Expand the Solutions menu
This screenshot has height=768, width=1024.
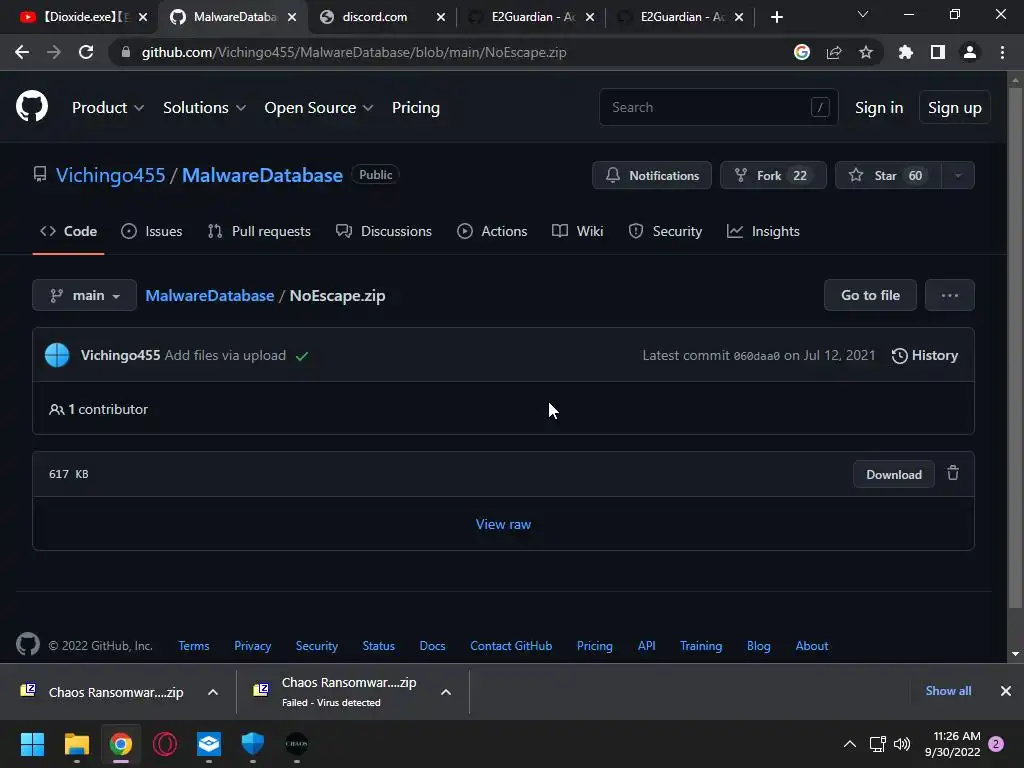click(x=204, y=108)
